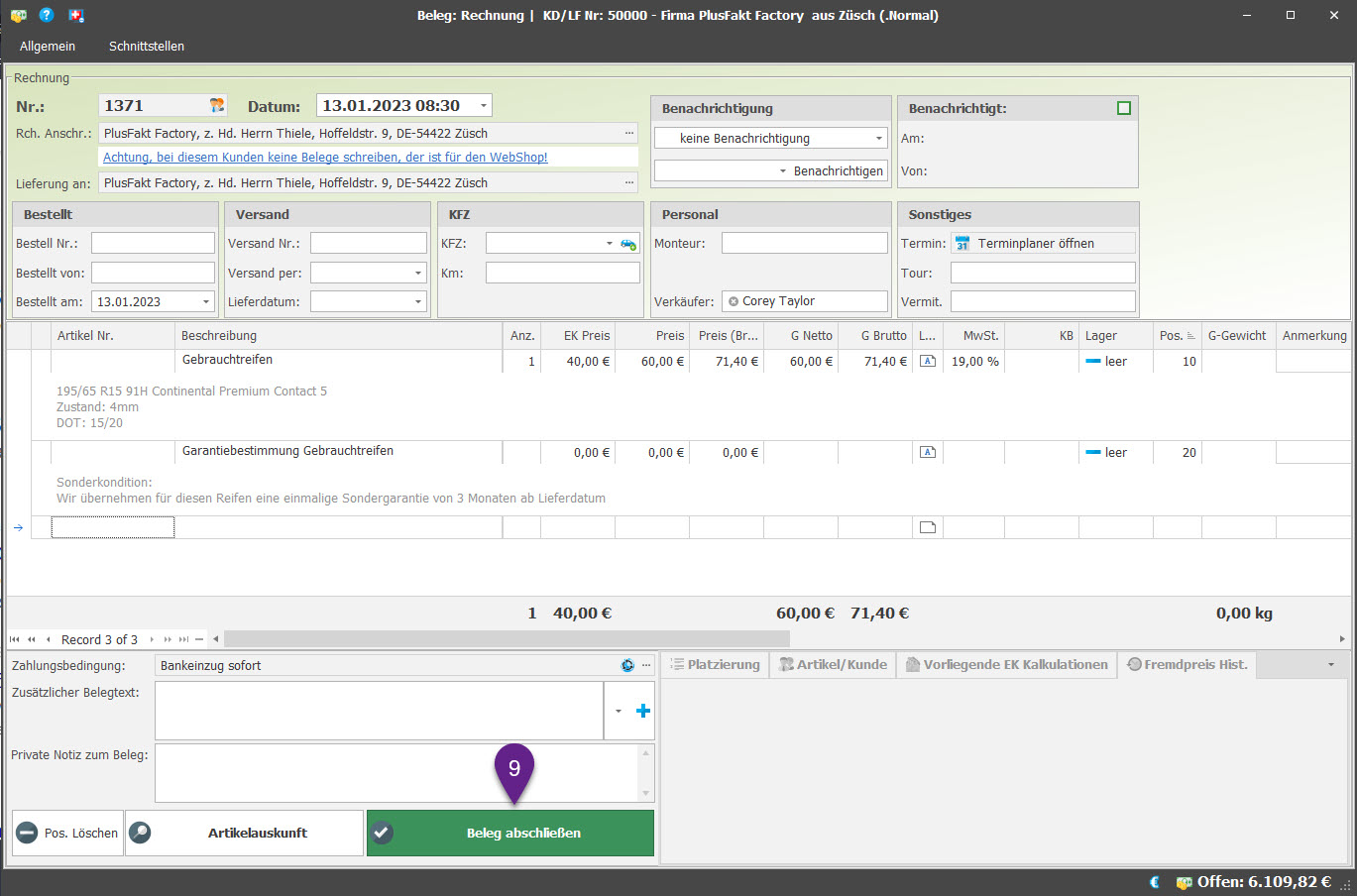Screen dimensions: 1357x896
Task: Click the blue plus icon beside Zusätzlicher Belegtext
Action: click(x=643, y=711)
